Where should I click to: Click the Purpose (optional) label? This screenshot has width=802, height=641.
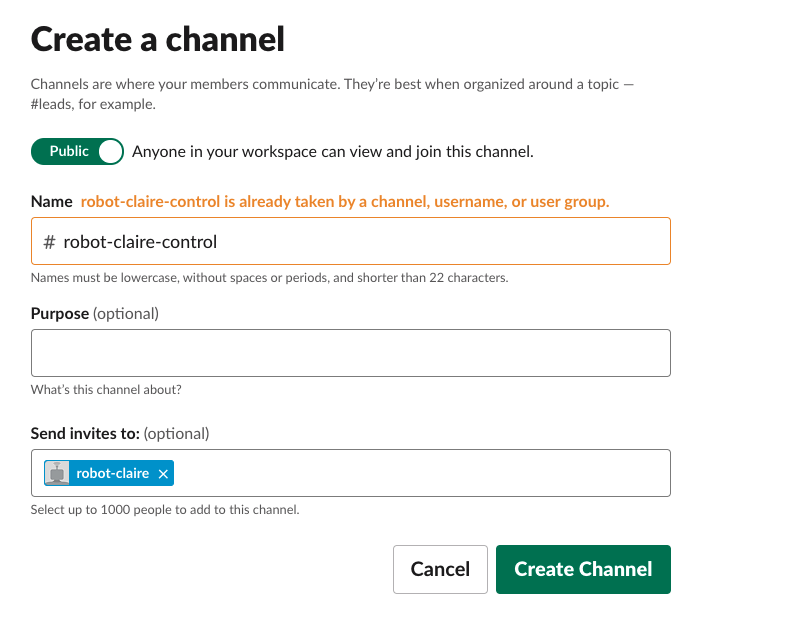pyautogui.click(x=94, y=313)
